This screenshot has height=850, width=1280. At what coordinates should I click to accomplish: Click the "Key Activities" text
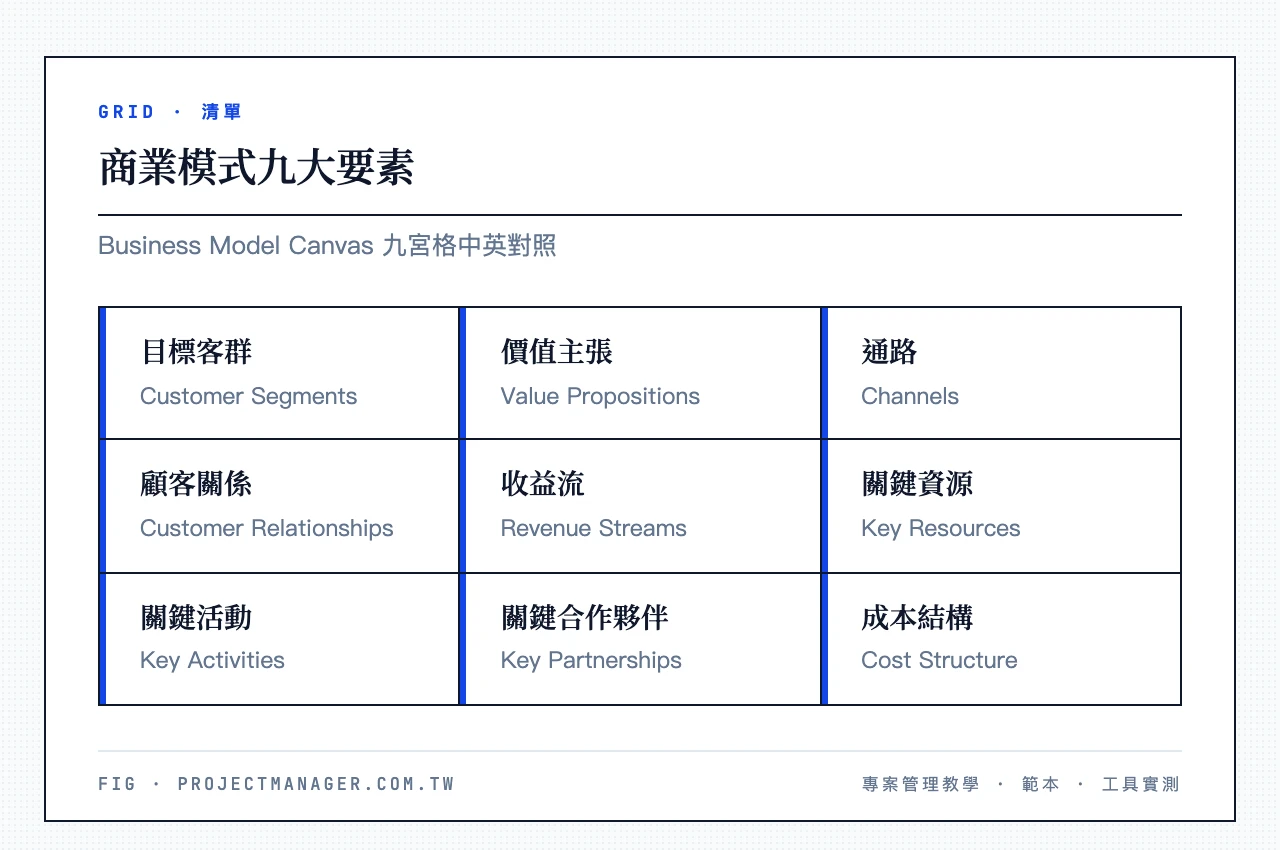tap(212, 660)
